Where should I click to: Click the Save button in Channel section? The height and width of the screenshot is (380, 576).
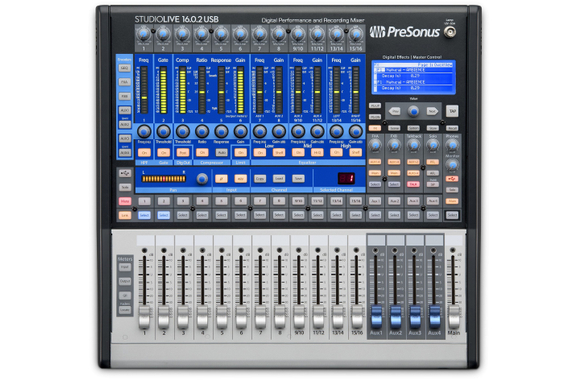point(298,179)
